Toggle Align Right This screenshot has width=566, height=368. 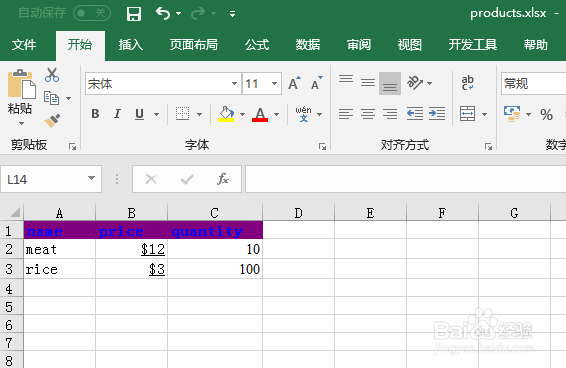390,114
